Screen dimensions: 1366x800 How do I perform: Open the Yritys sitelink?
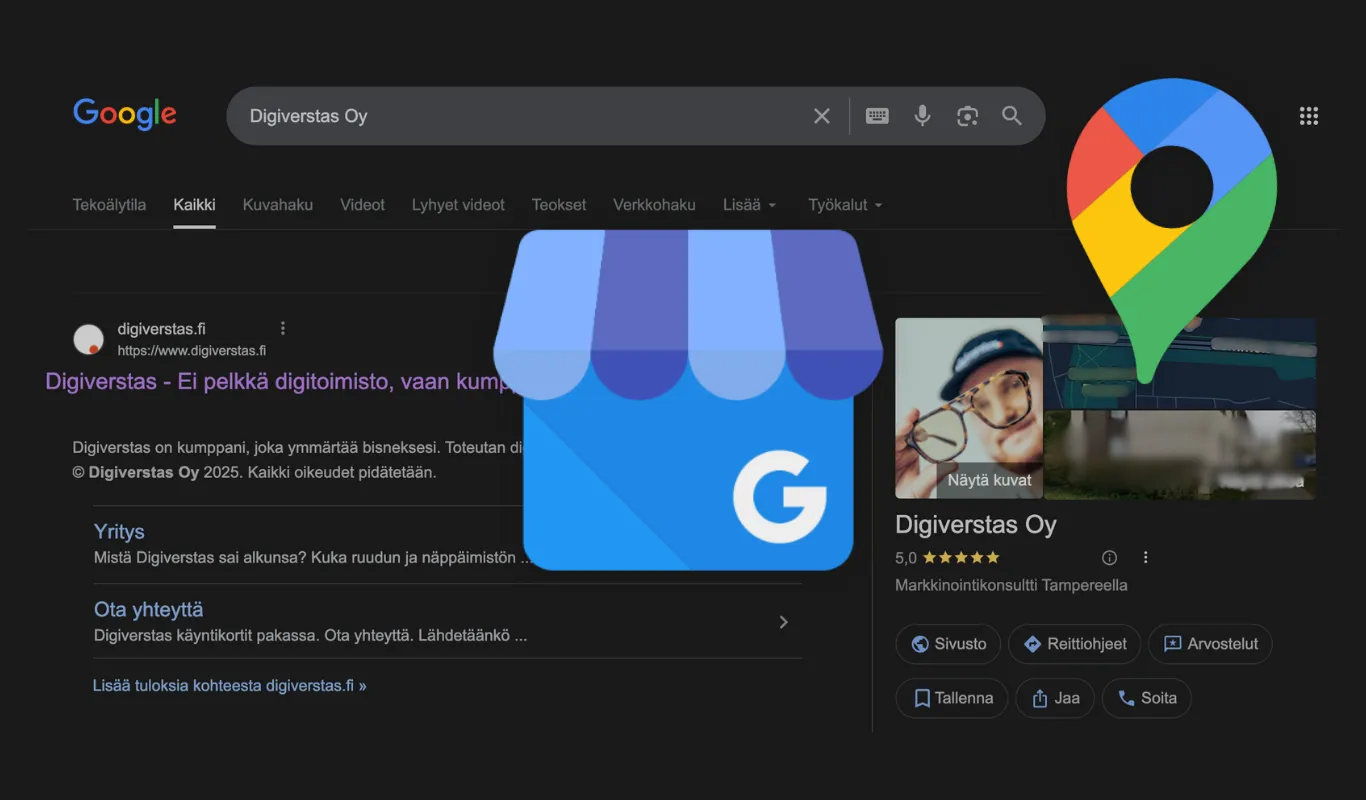click(119, 532)
